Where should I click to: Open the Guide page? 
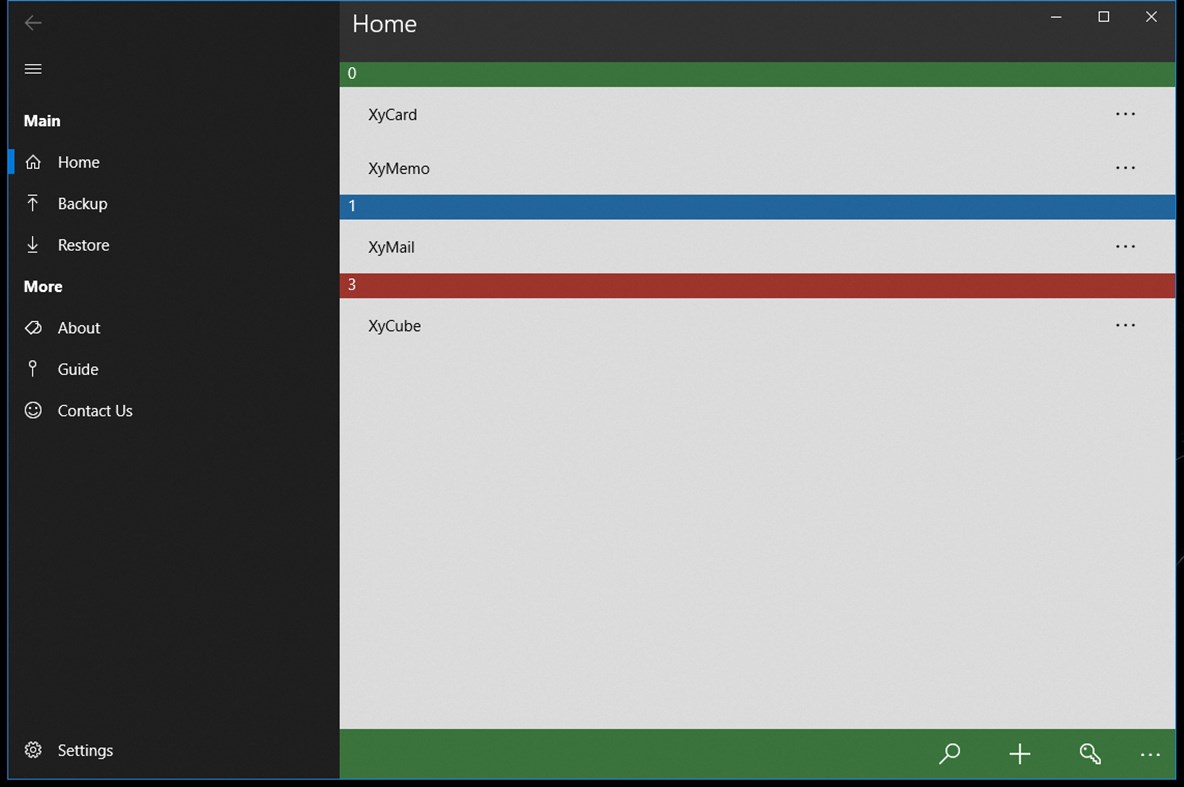[174, 369]
